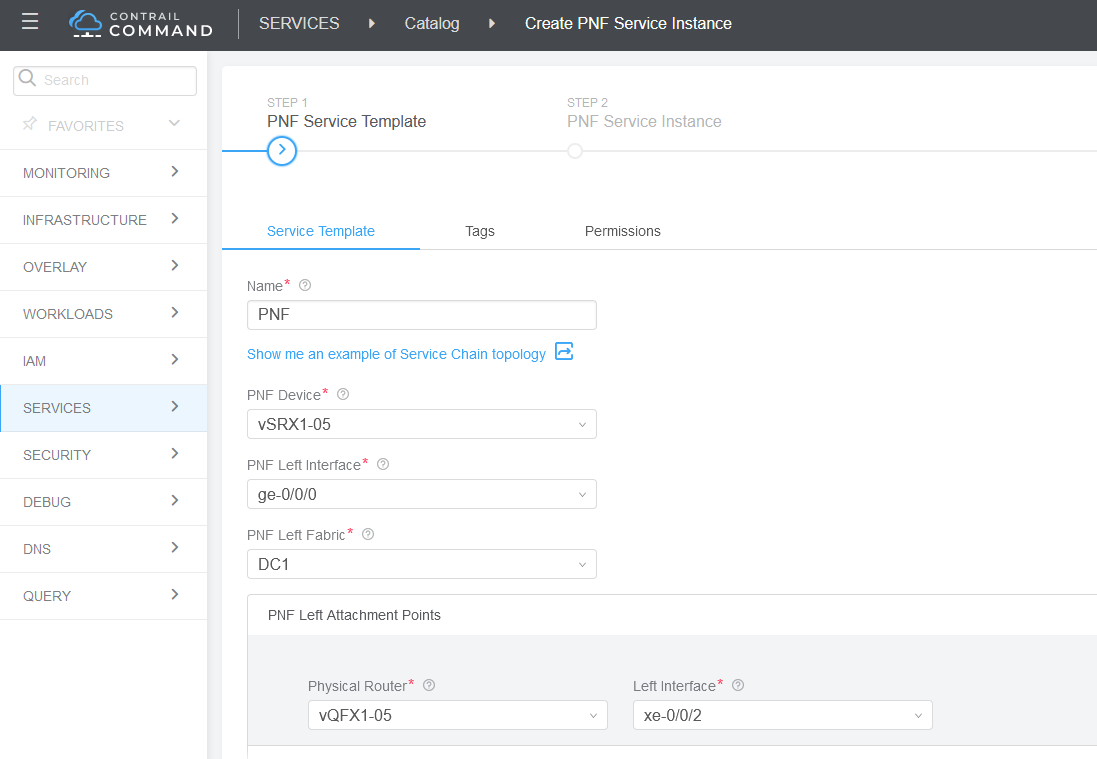Image resolution: width=1097 pixels, height=759 pixels.
Task: Open the PNF Left Fabric DC1 dropdown
Action: pyautogui.click(x=421, y=564)
